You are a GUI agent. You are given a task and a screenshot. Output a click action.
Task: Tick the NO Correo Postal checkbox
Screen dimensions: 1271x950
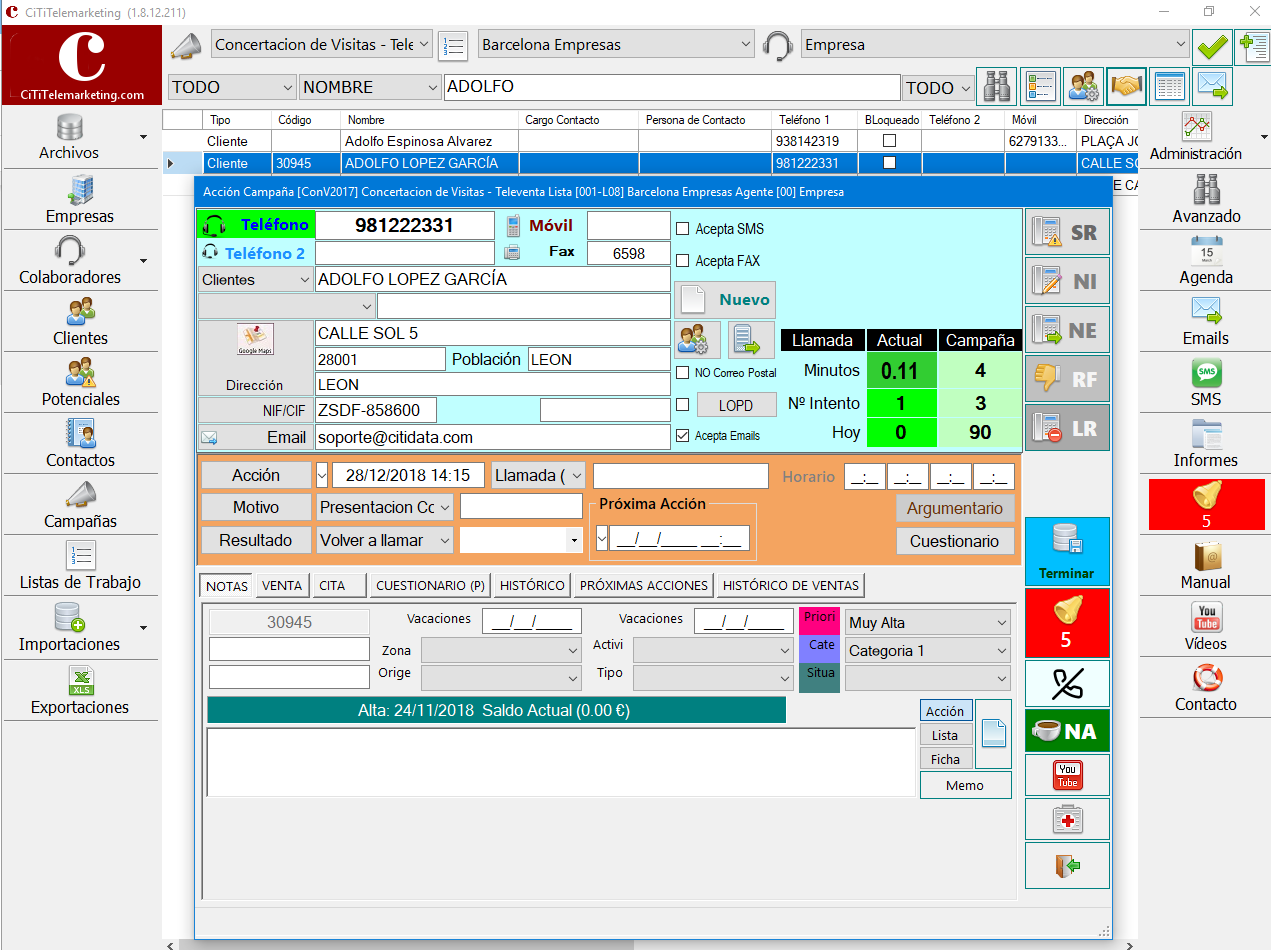(x=683, y=373)
